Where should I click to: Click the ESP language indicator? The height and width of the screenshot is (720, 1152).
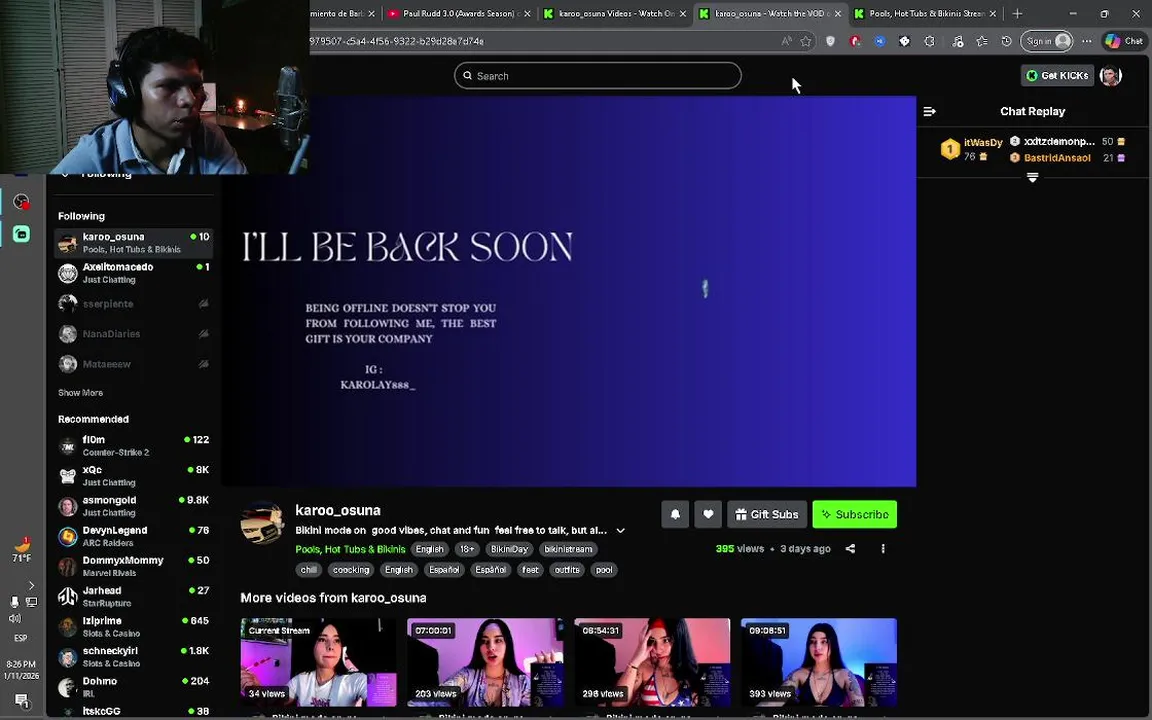[x=21, y=638]
